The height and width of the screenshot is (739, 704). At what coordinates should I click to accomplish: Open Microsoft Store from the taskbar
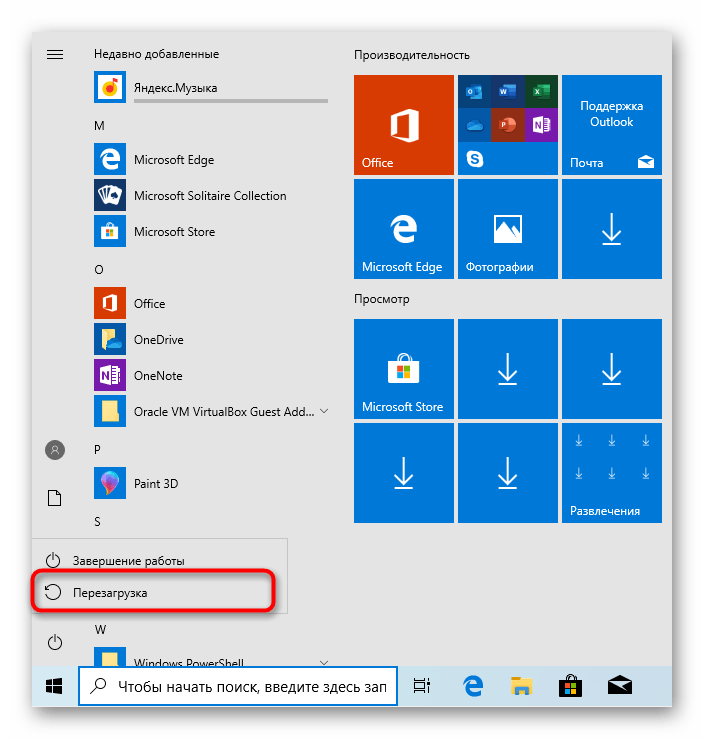tap(570, 686)
